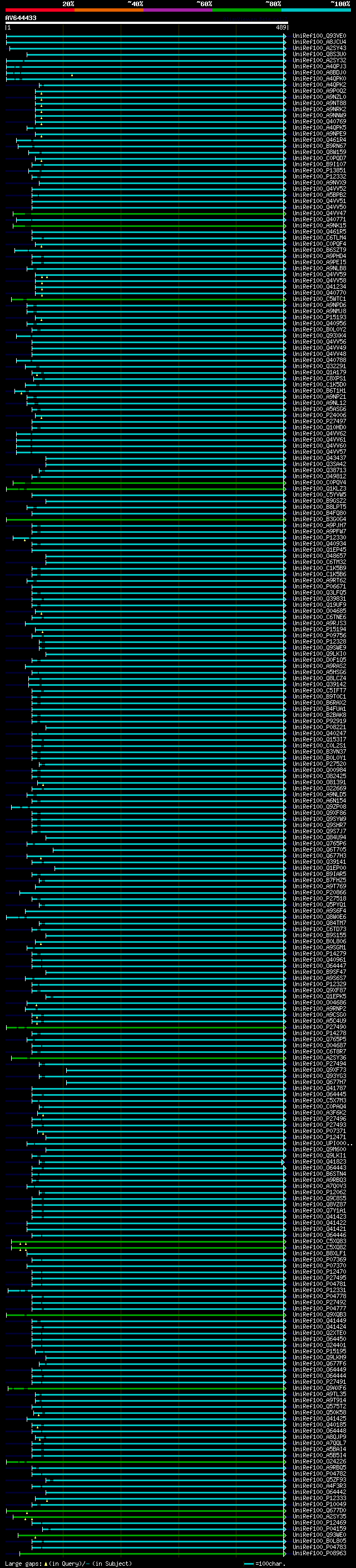Select label UniRef100_B9RN67

(x=319, y=146)
